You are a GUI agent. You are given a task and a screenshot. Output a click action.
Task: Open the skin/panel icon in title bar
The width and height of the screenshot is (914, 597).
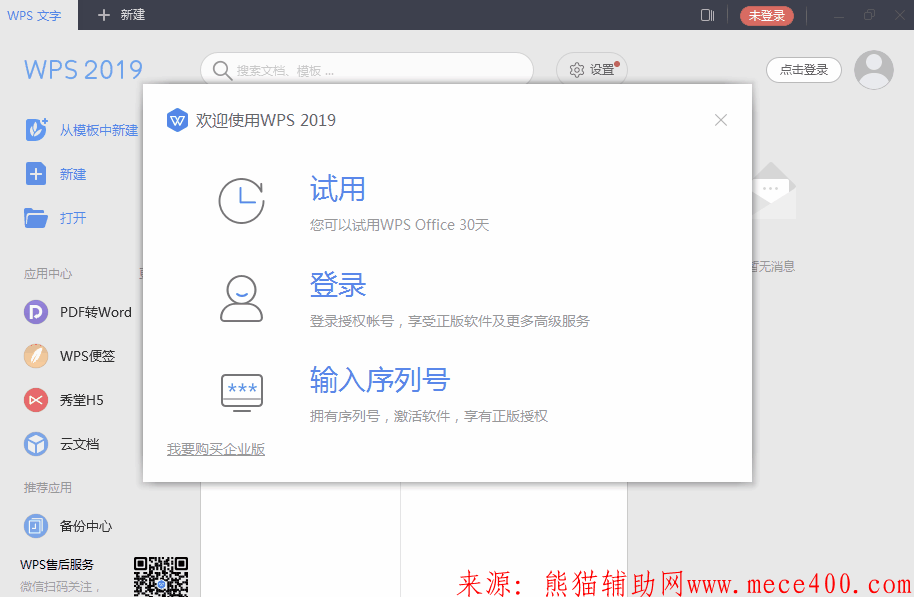pyautogui.click(x=707, y=15)
